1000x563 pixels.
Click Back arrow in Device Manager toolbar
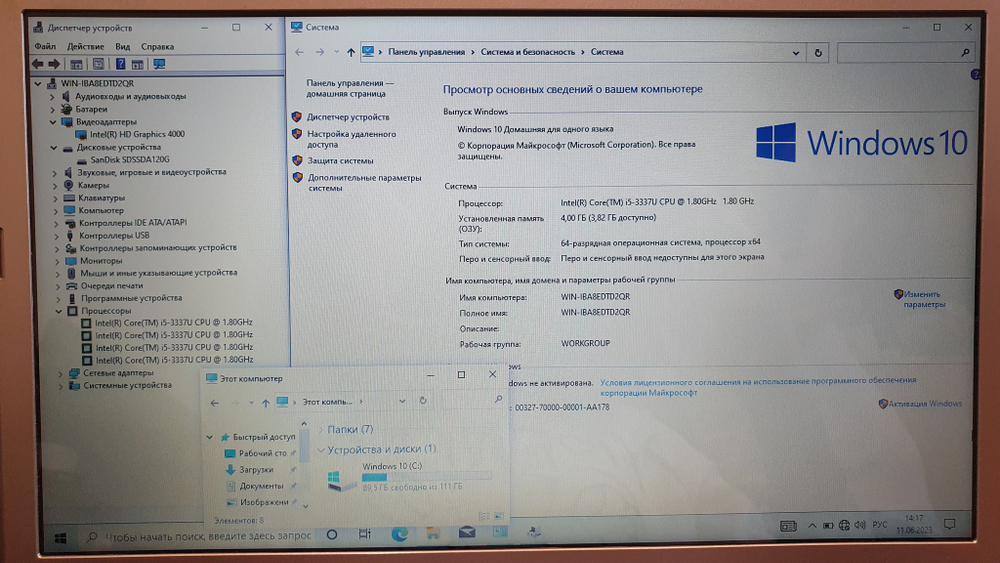38,64
